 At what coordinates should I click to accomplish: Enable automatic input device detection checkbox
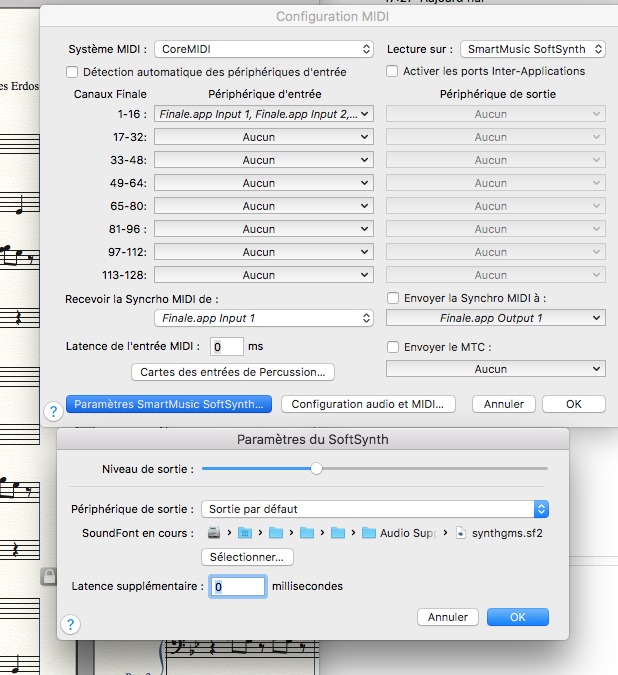click(72, 72)
